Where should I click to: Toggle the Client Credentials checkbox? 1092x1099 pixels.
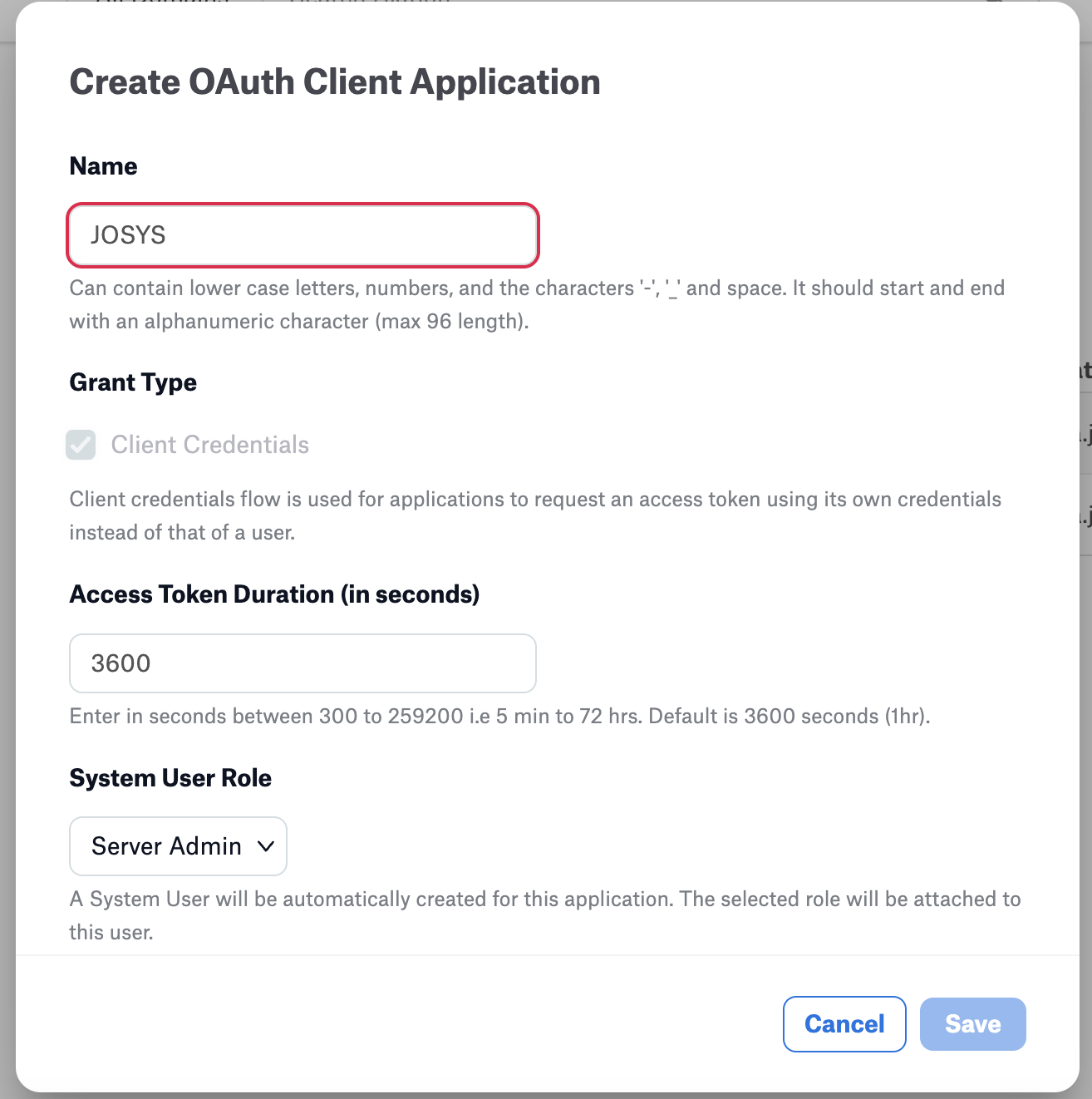(81, 445)
